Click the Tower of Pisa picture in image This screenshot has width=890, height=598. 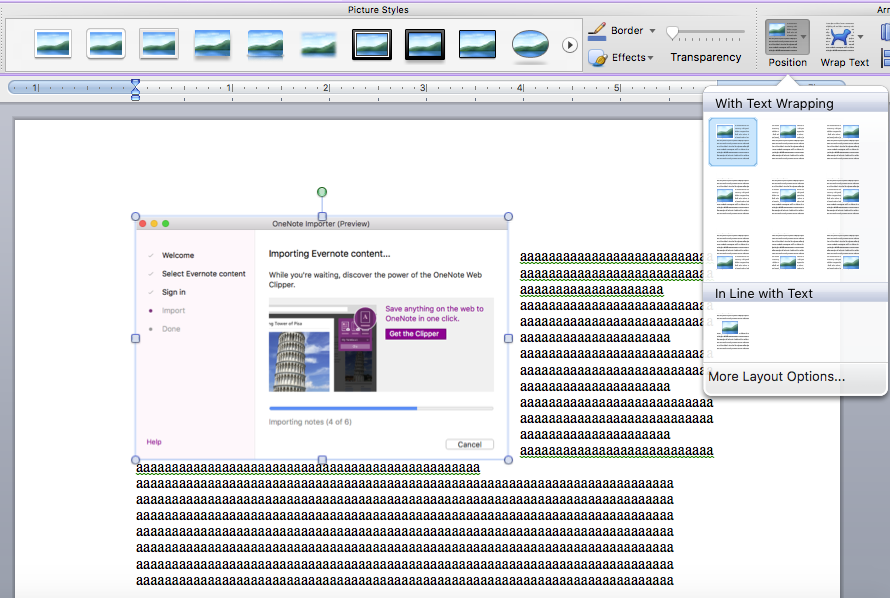(299, 361)
